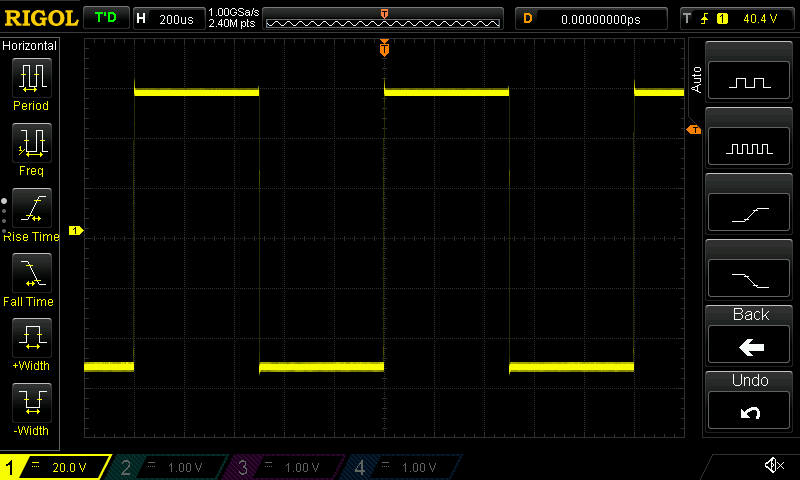Click the RIGOL logo
This screenshot has width=800, height=480.
pos(41,18)
